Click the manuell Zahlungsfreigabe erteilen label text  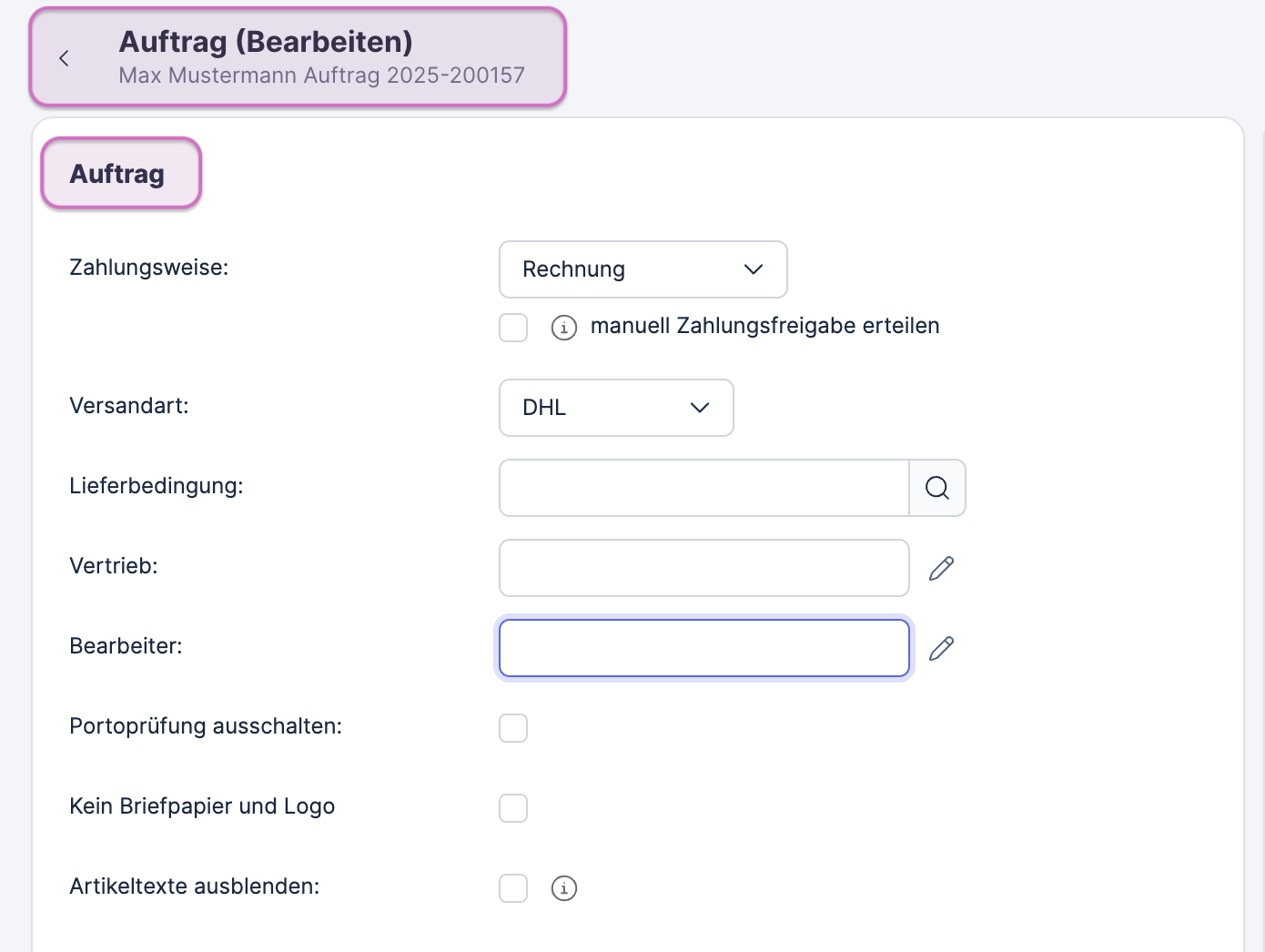coord(764,326)
